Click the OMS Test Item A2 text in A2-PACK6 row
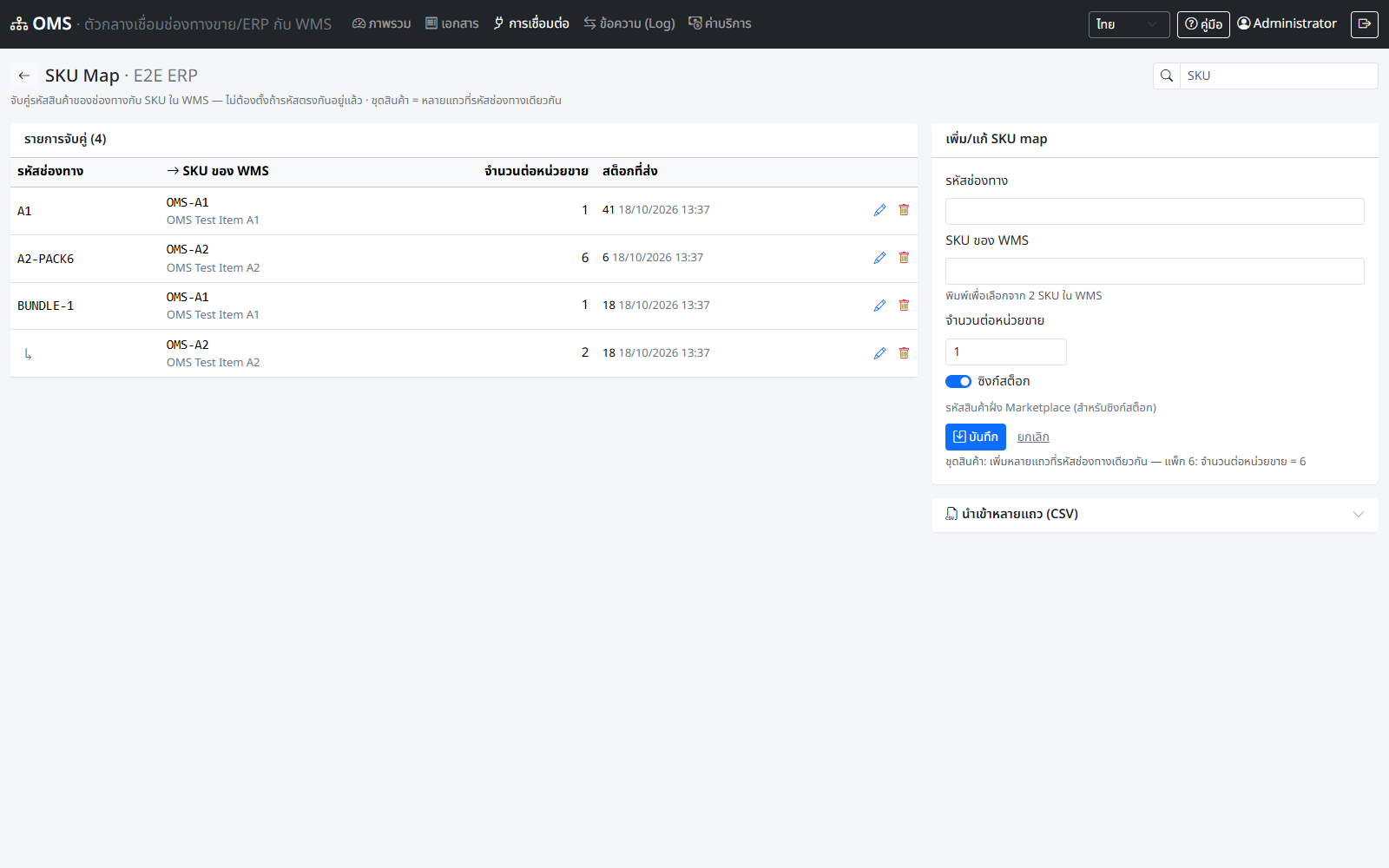The height and width of the screenshot is (868, 1389). pyautogui.click(x=213, y=267)
